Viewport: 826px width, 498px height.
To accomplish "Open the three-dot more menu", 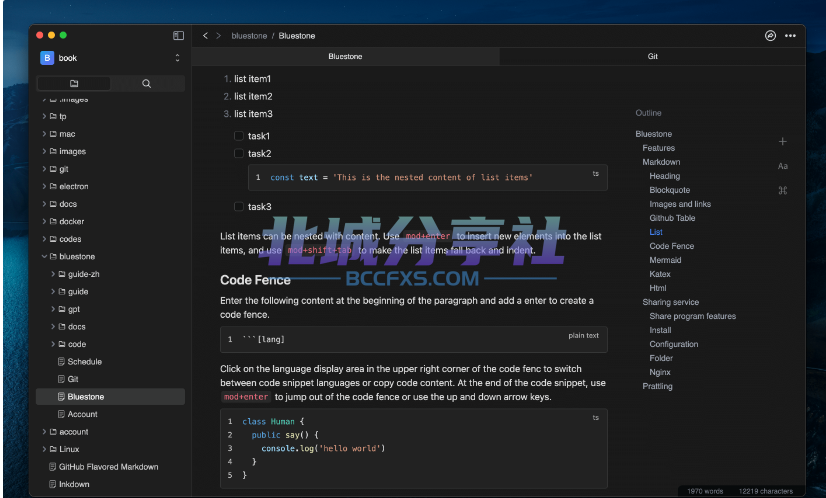I will (790, 36).
